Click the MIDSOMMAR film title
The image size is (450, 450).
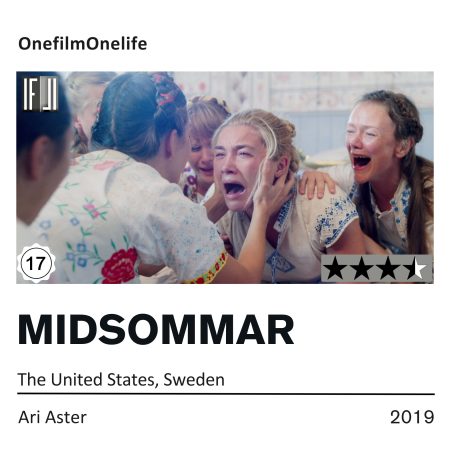156,330
